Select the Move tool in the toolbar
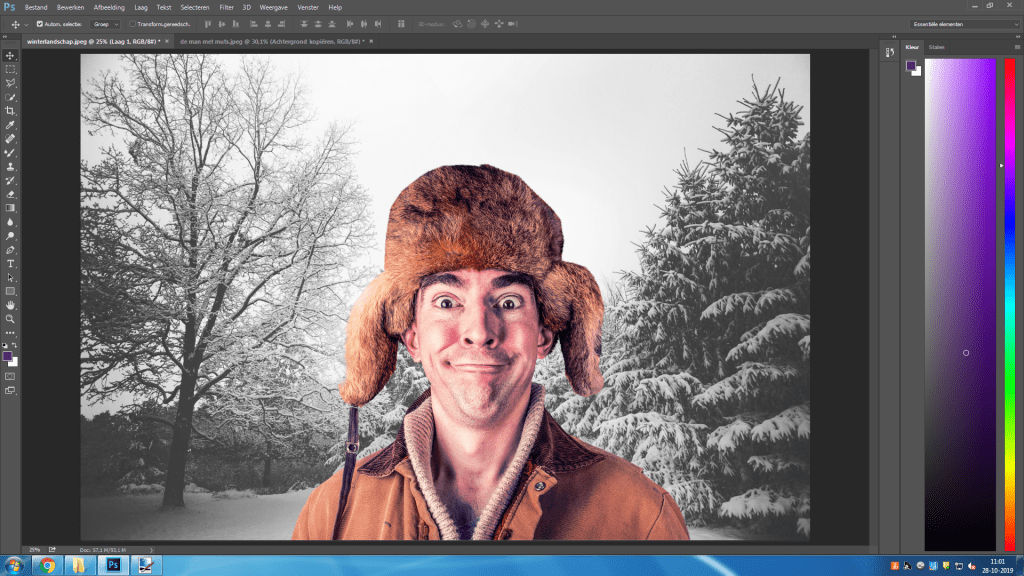The height and width of the screenshot is (576, 1024). pos(10,55)
